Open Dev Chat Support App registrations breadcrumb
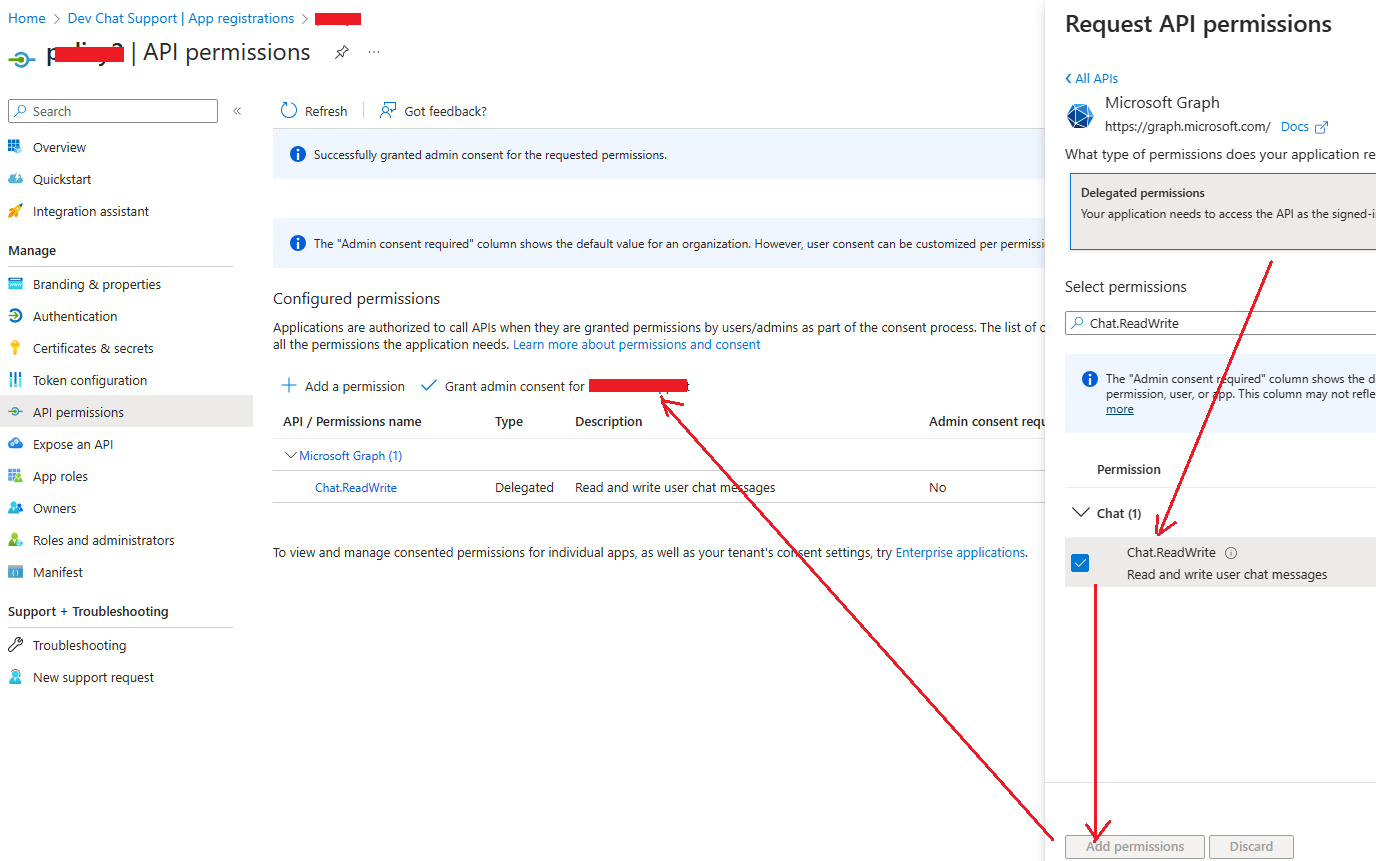 coord(181,18)
